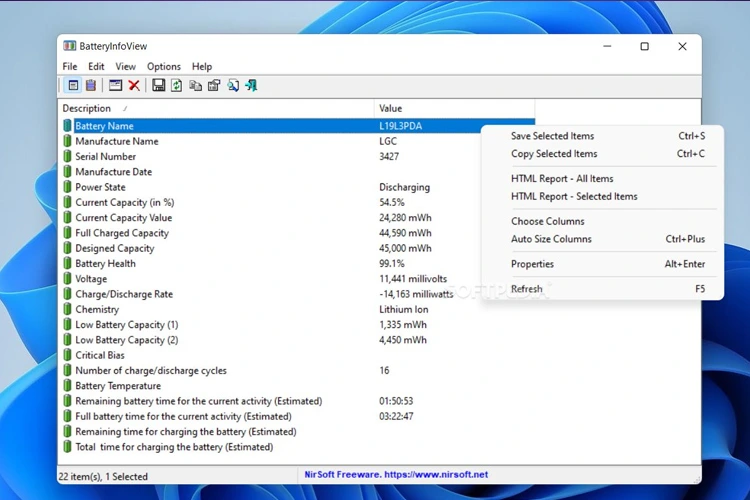Select HTML Report - All Items
750x500 pixels.
603,178
